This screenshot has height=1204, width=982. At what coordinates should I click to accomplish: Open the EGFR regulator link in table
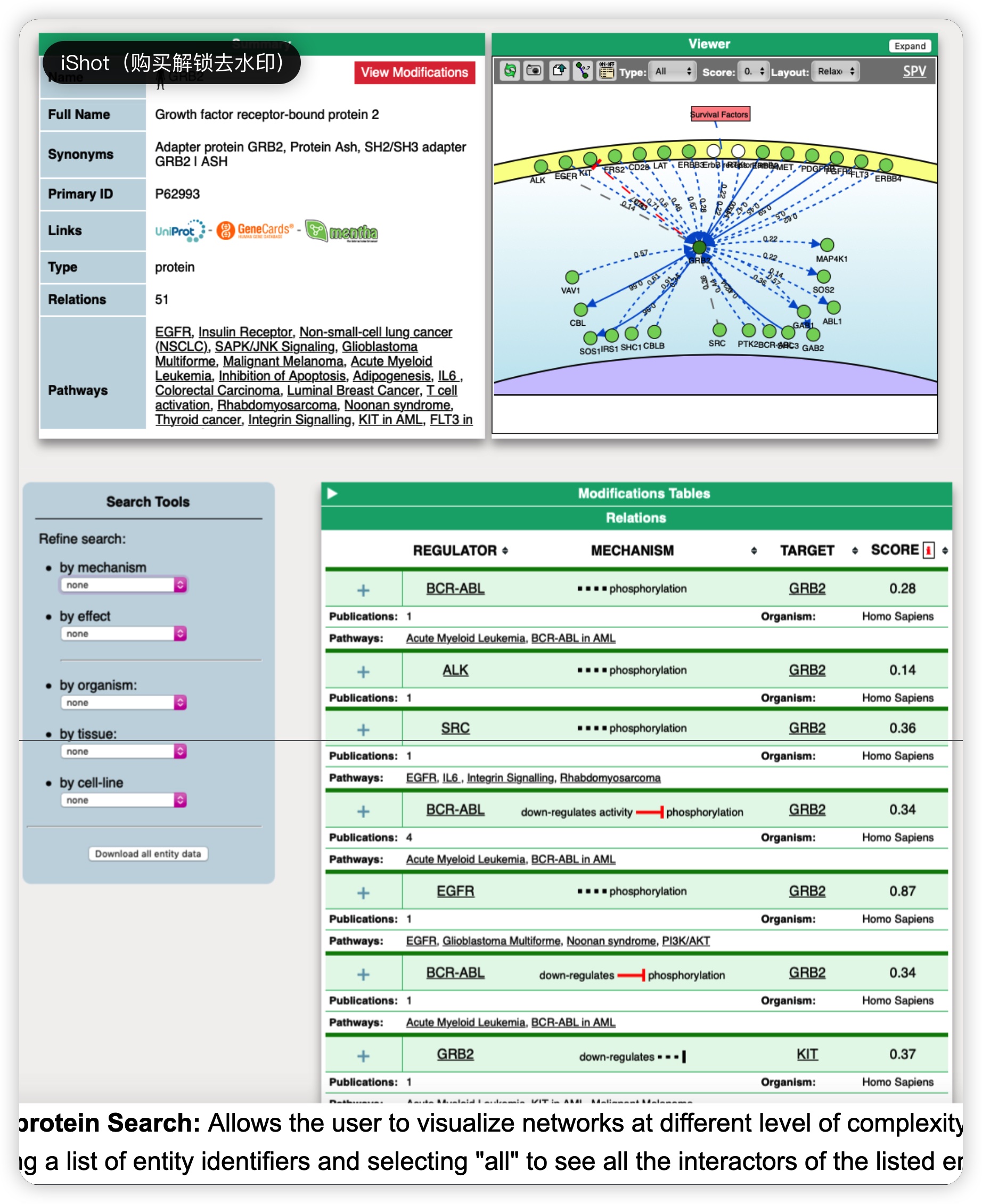coord(455,891)
